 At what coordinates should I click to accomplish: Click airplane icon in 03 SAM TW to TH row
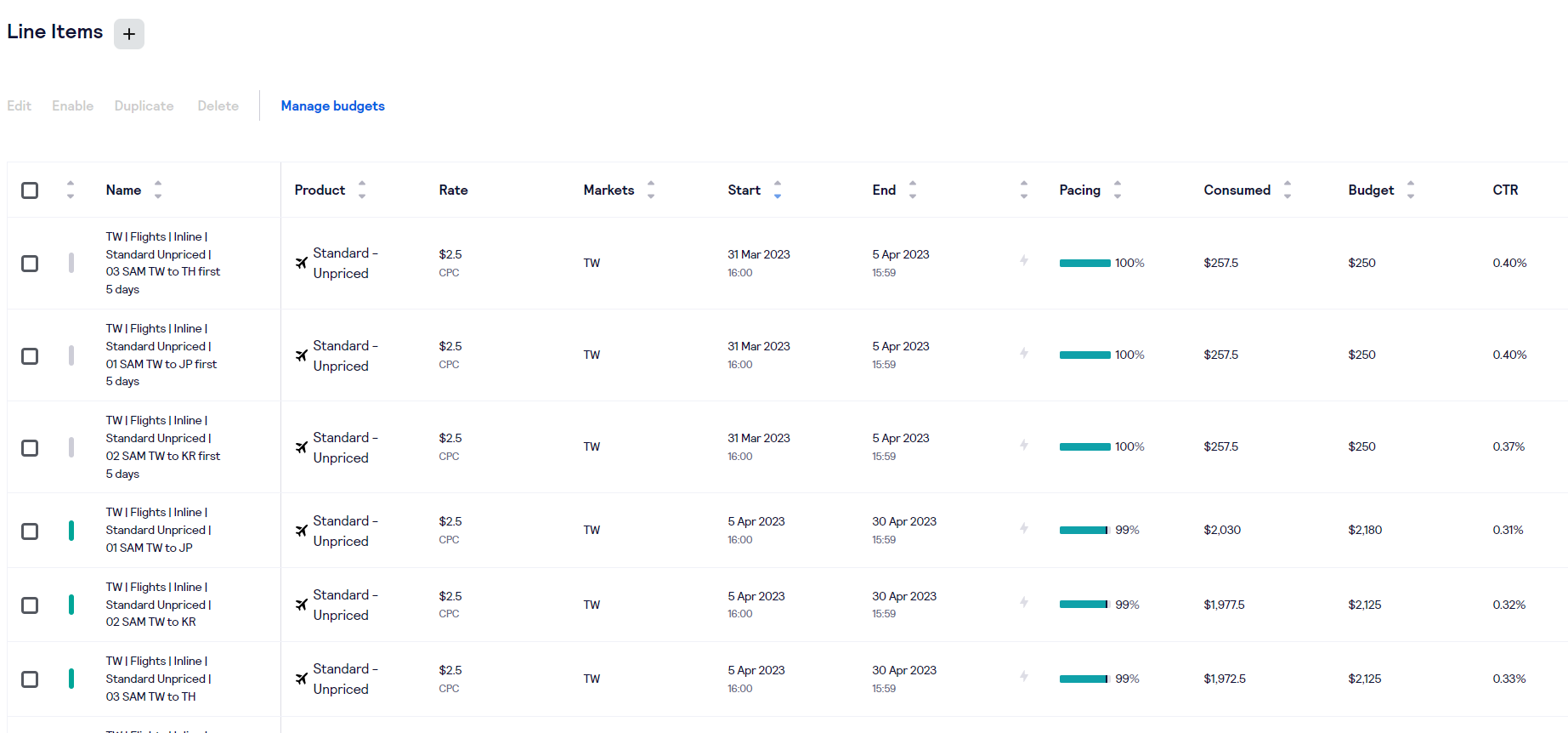301,679
